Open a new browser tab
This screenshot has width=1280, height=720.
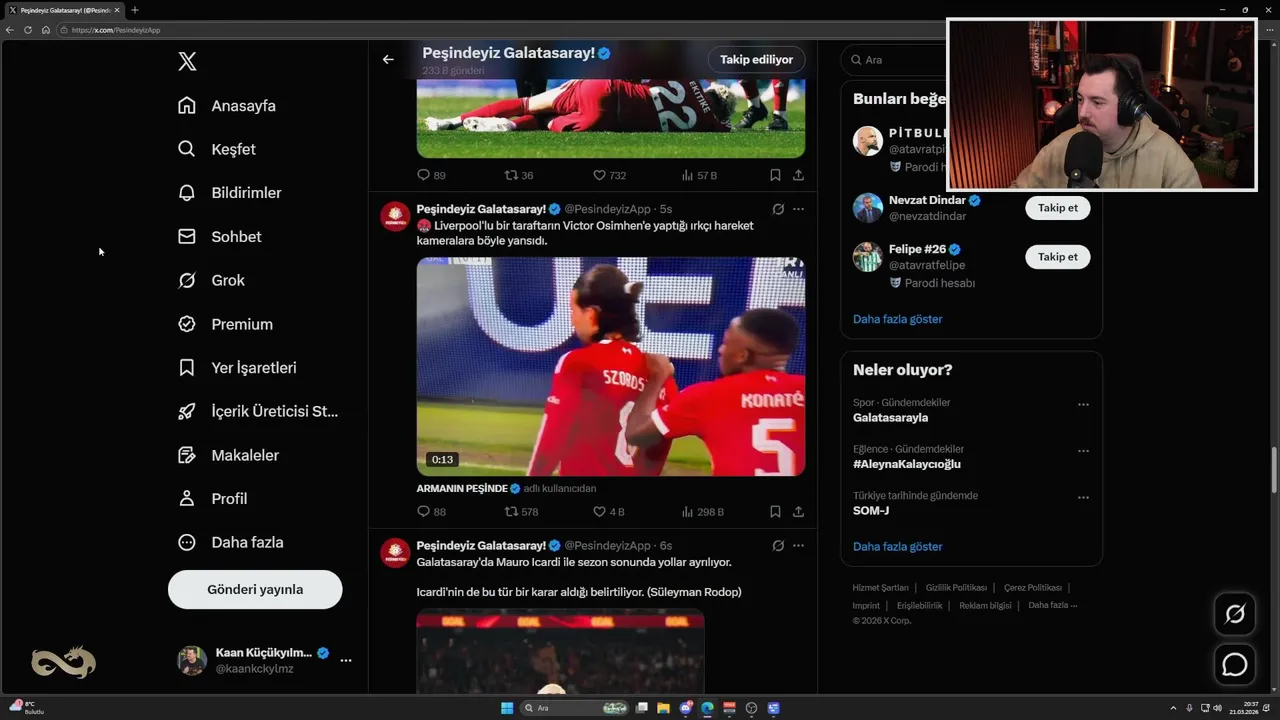[x=135, y=10]
